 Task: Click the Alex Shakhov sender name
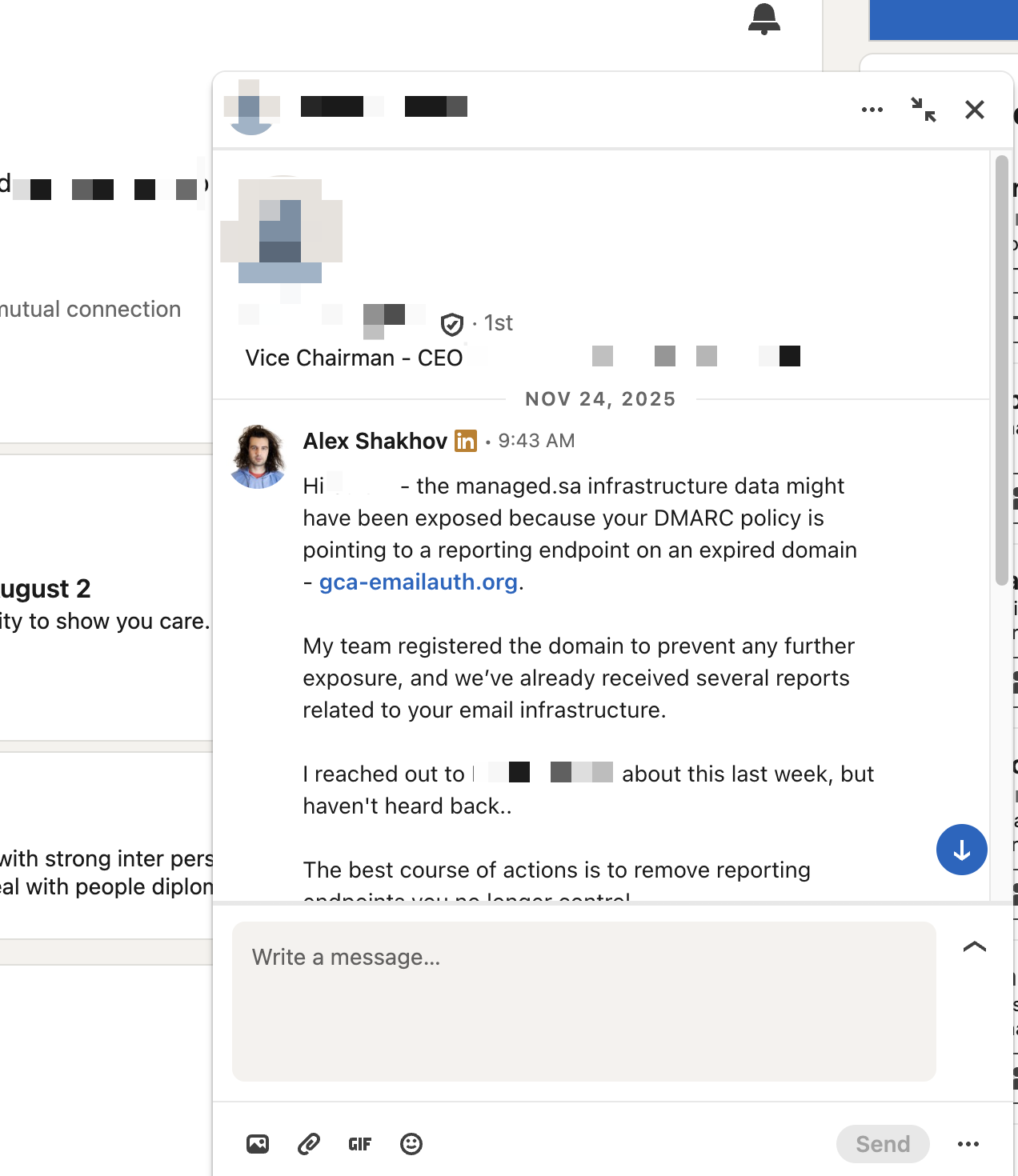[375, 441]
